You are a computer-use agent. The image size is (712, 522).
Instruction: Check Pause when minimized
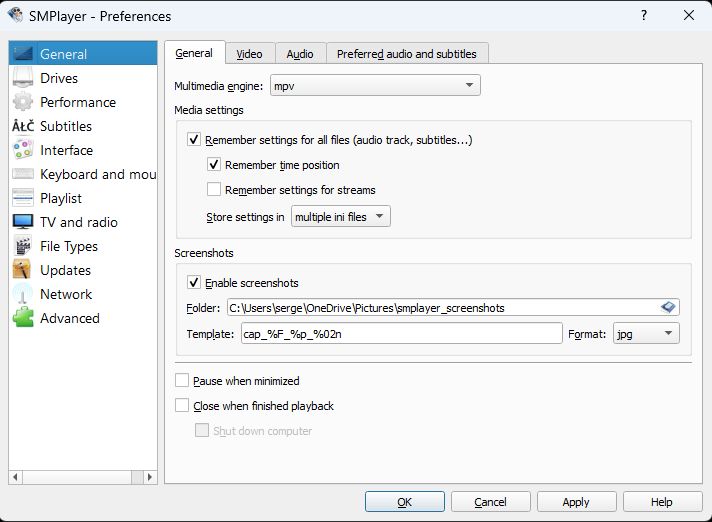[182, 380]
